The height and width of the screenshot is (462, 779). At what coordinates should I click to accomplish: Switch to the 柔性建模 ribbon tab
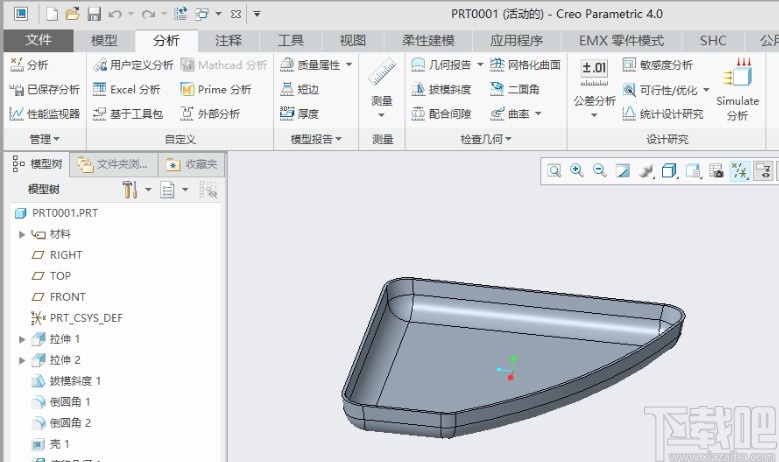tap(428, 40)
